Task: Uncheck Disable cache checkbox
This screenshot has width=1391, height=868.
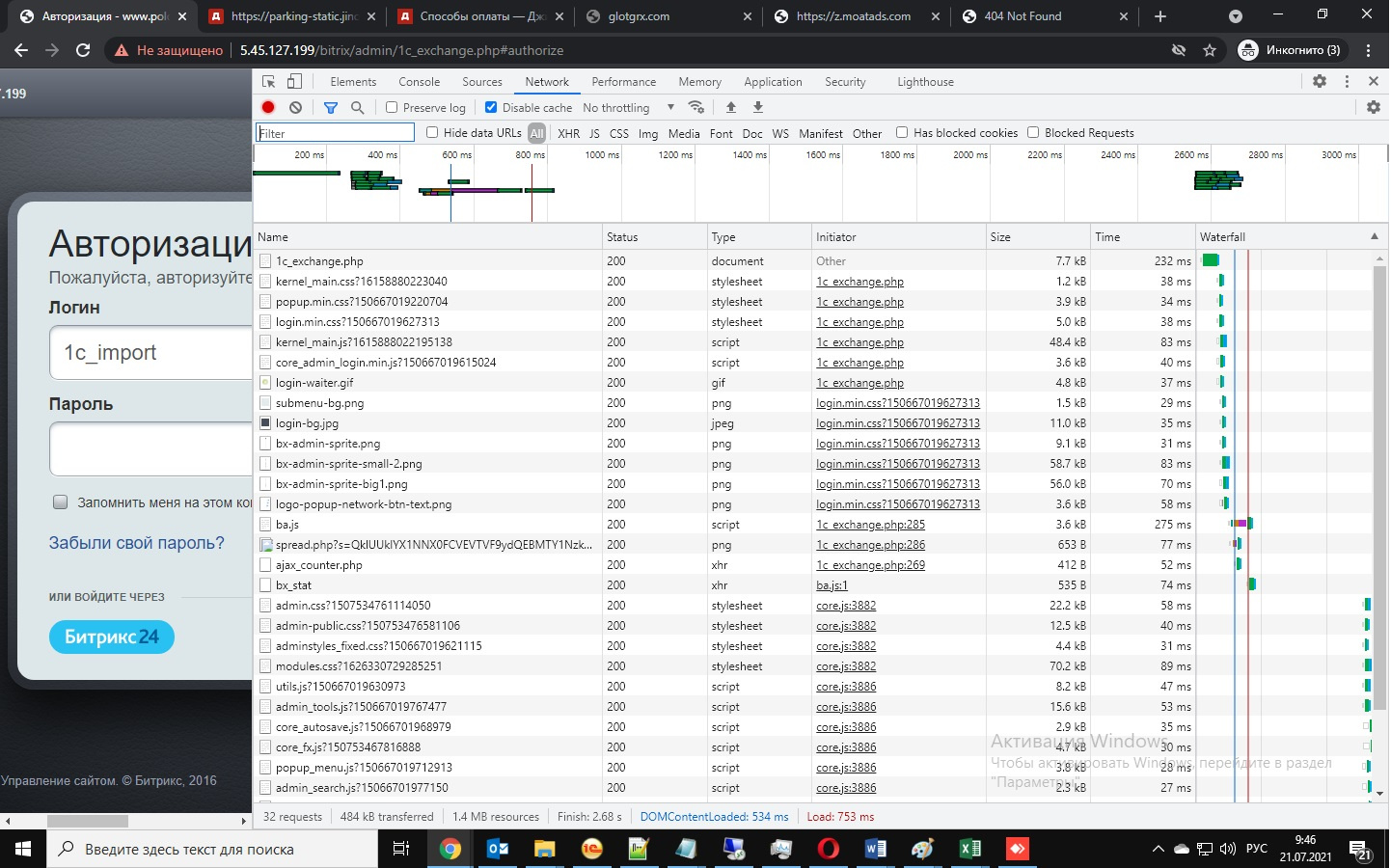Action: [491, 107]
